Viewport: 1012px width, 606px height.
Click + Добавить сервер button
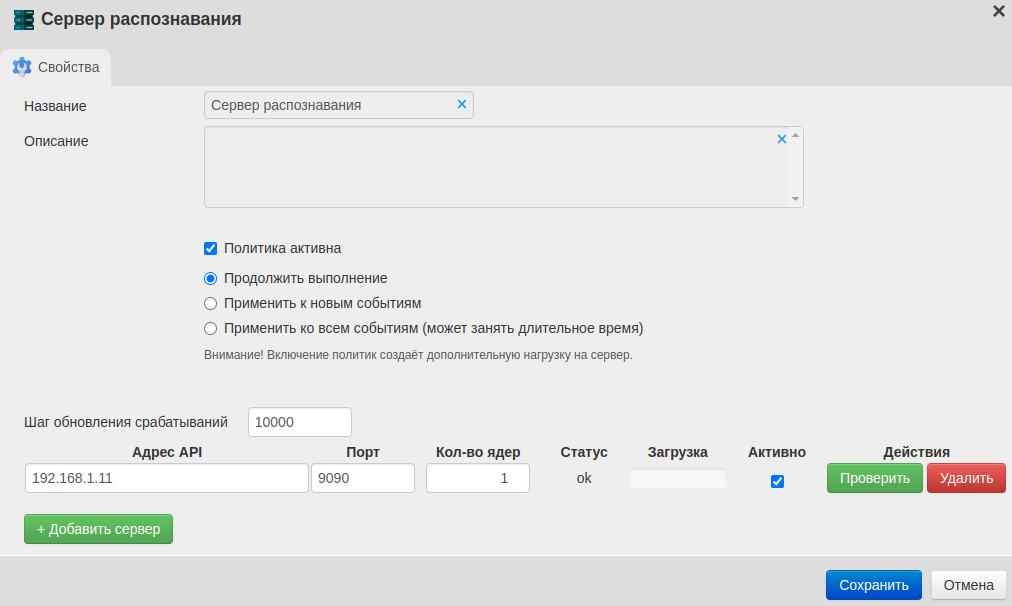tap(98, 529)
